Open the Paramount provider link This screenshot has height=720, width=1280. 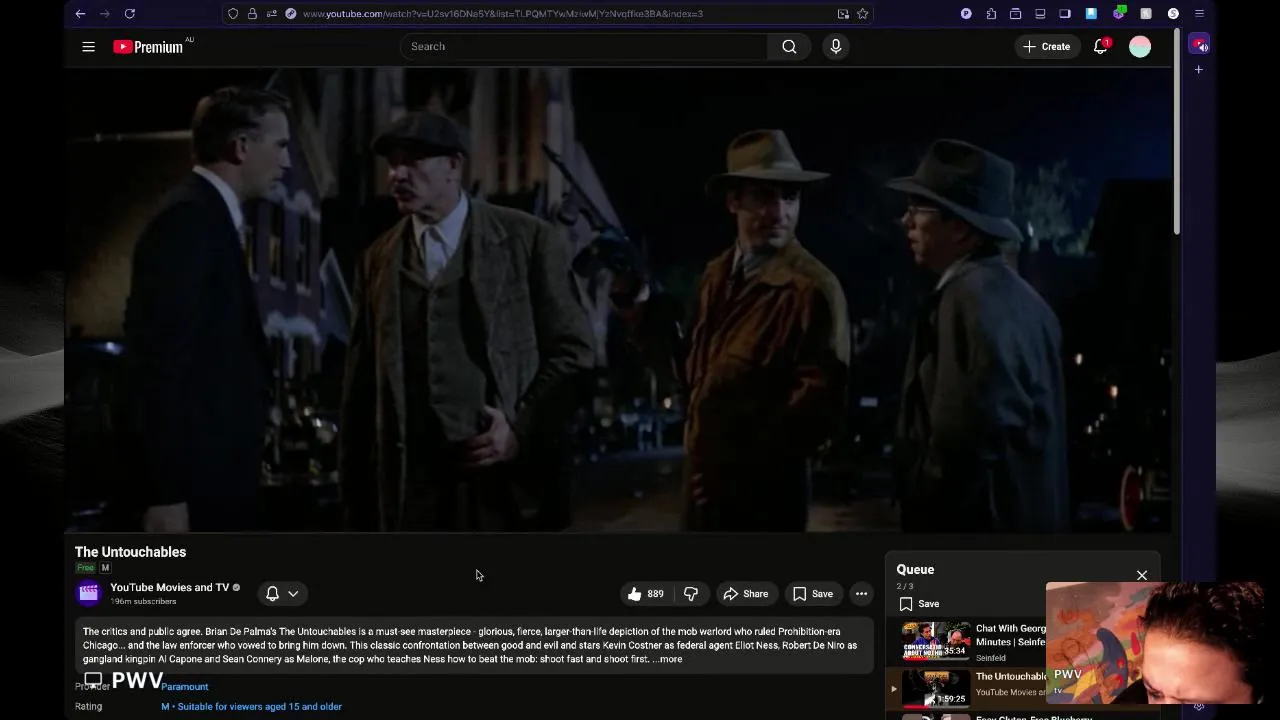click(x=185, y=686)
